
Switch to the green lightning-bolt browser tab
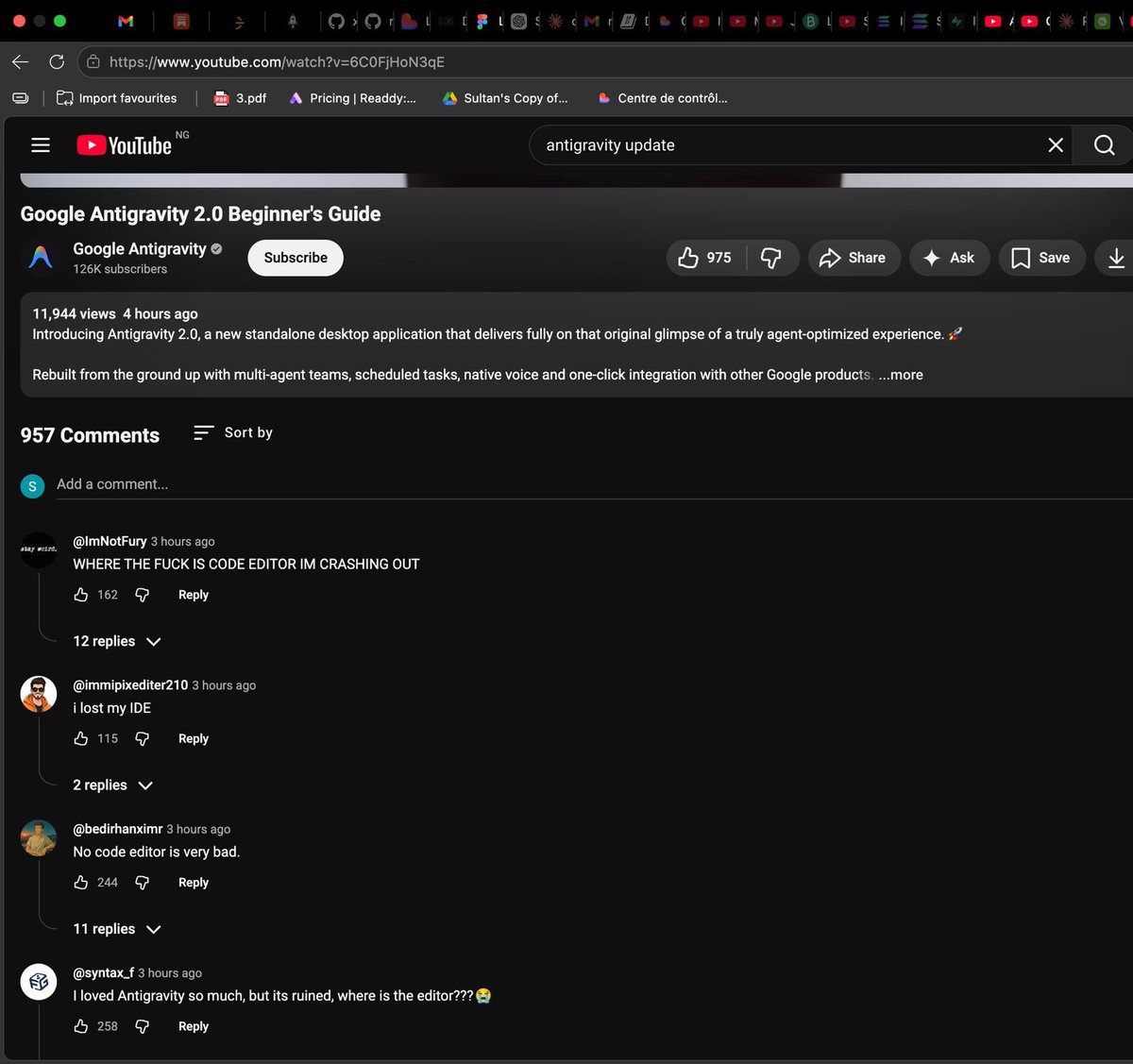pyautogui.click(x=956, y=21)
